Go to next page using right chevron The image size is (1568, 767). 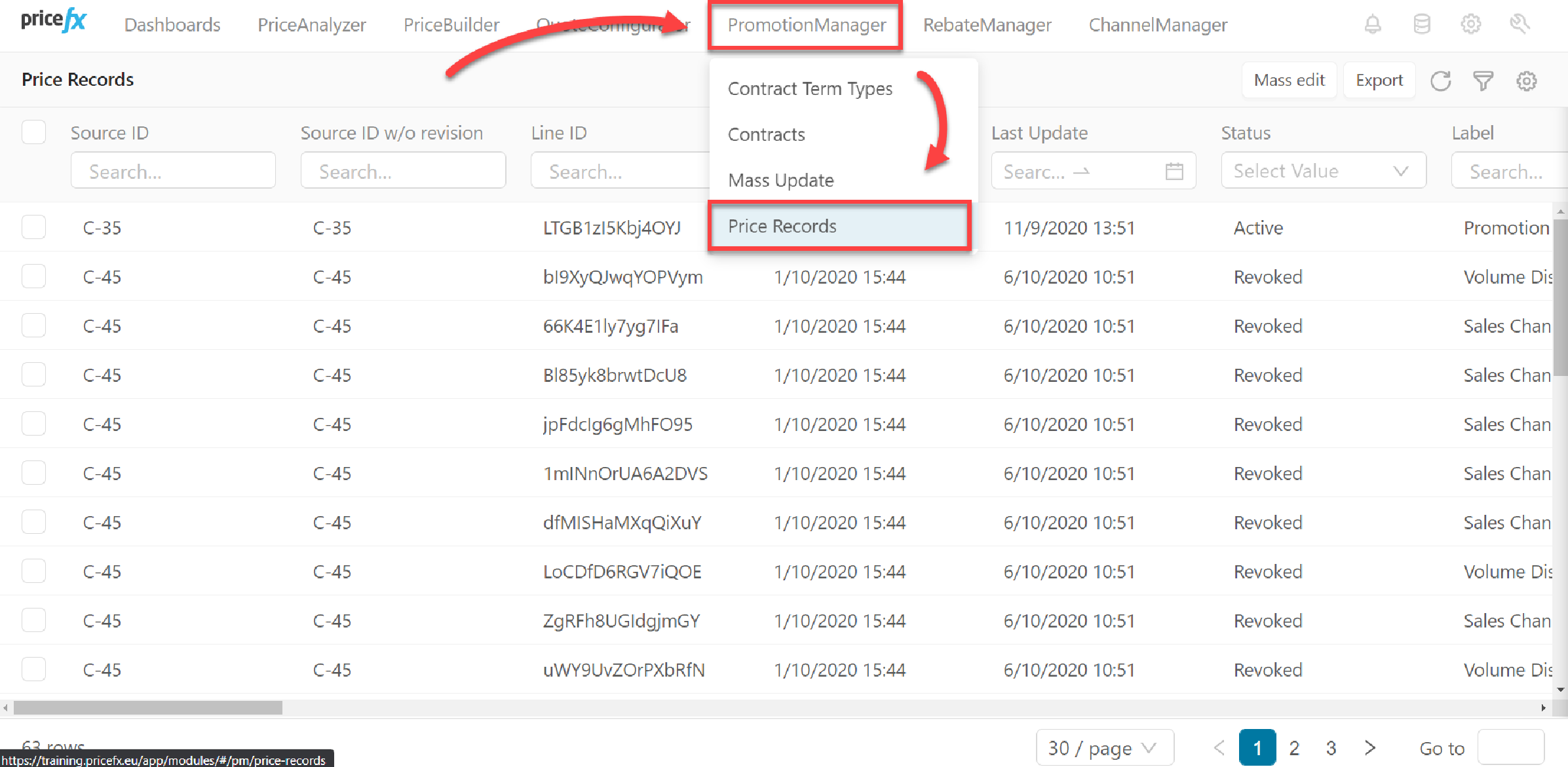1369,747
